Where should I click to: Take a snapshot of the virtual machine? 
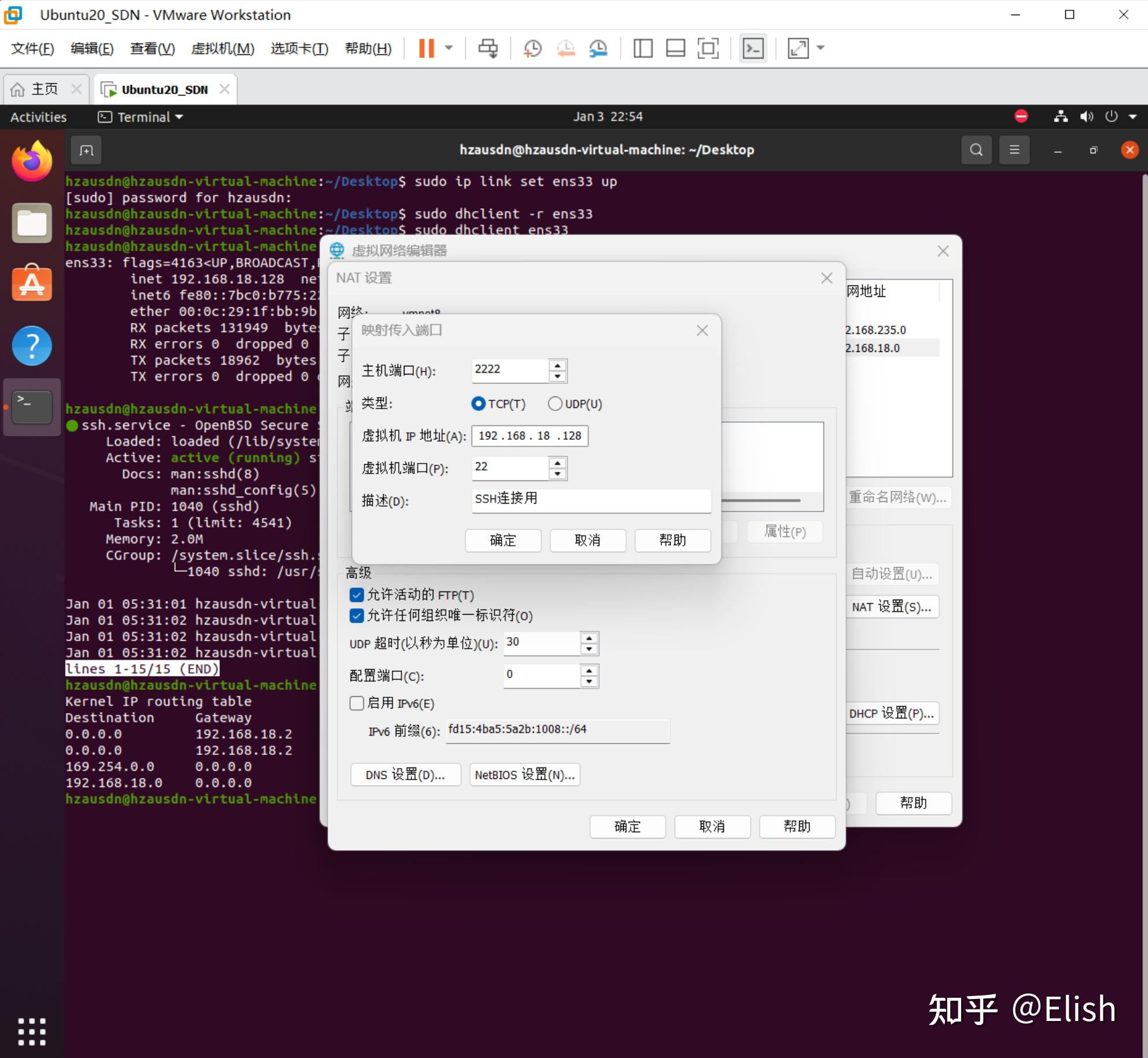(x=533, y=48)
